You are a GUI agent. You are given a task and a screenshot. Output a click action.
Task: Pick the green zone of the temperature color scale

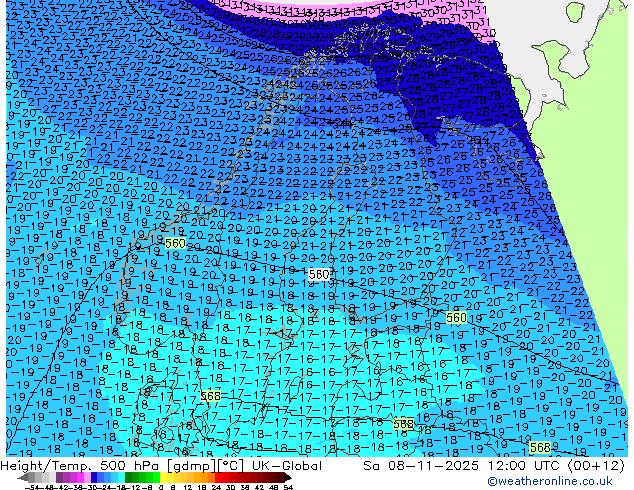[142, 477]
